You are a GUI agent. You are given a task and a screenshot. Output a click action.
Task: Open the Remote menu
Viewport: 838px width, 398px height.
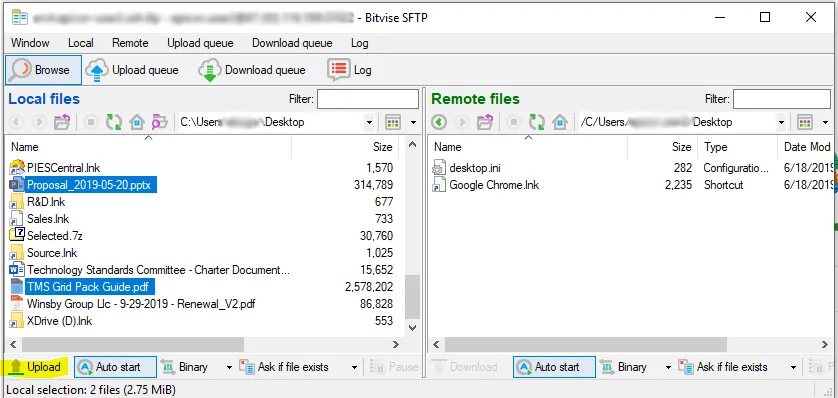click(x=130, y=43)
